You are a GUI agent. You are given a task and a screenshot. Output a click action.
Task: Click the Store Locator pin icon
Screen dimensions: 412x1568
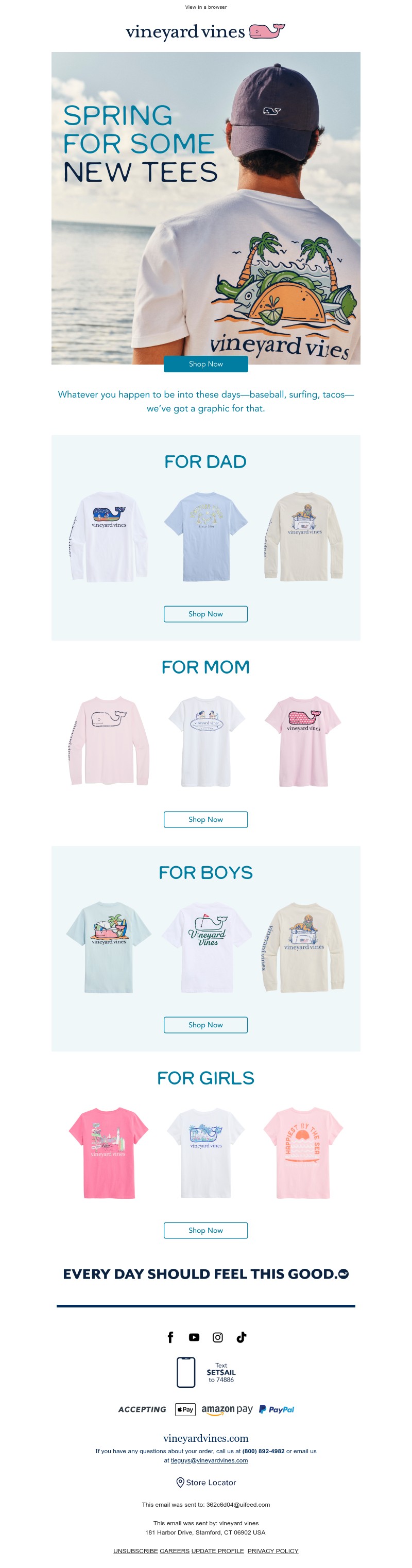[x=180, y=1482]
